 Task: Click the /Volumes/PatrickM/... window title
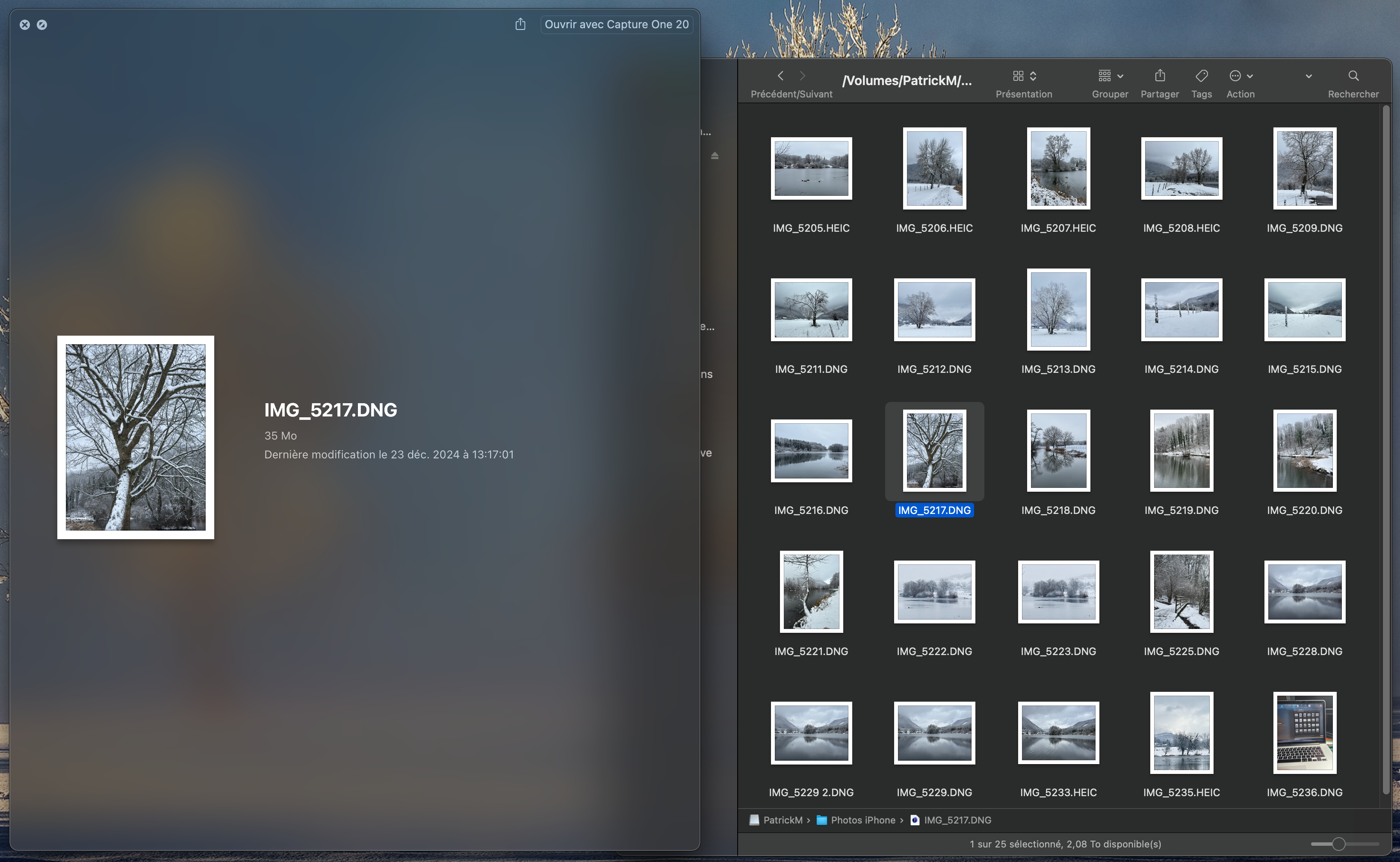(907, 80)
